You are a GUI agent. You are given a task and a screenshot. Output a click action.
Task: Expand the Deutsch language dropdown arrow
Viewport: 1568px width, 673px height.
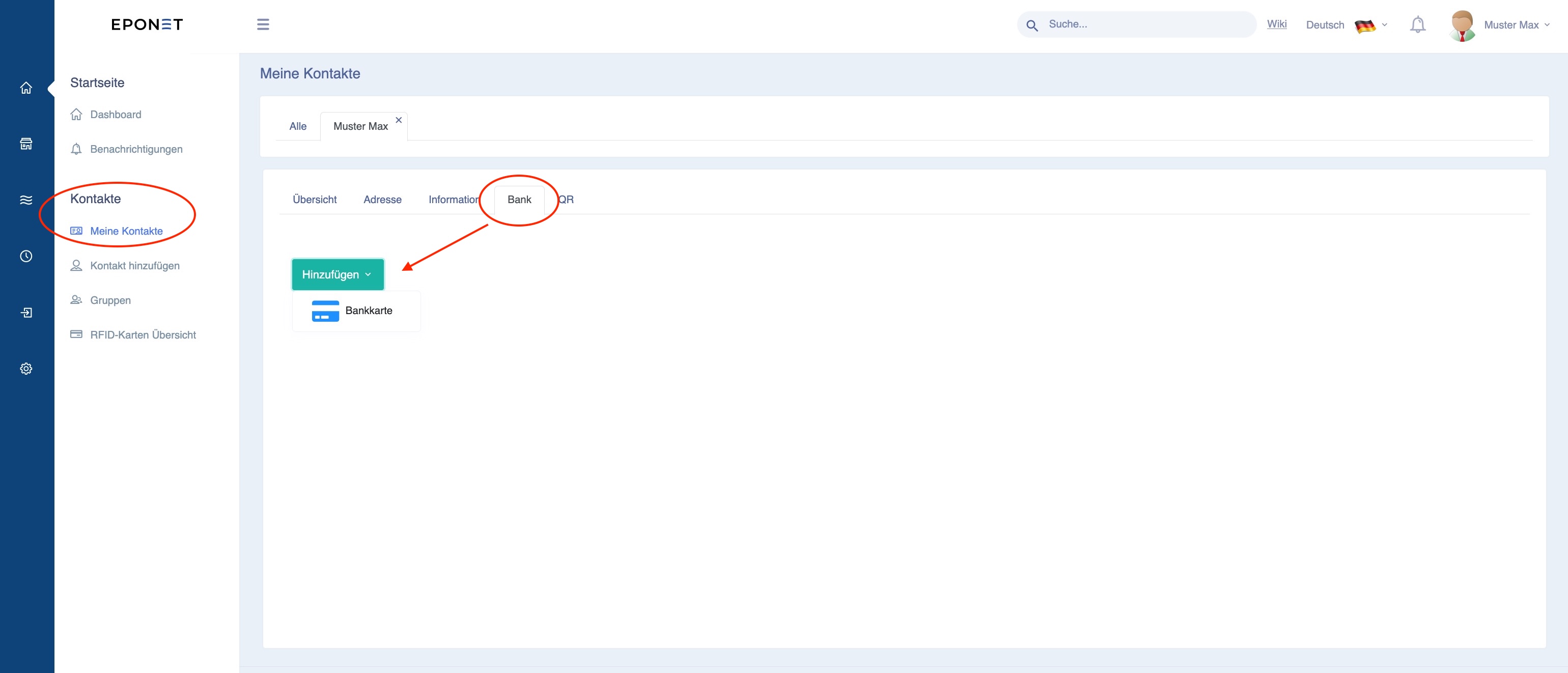click(x=1384, y=25)
